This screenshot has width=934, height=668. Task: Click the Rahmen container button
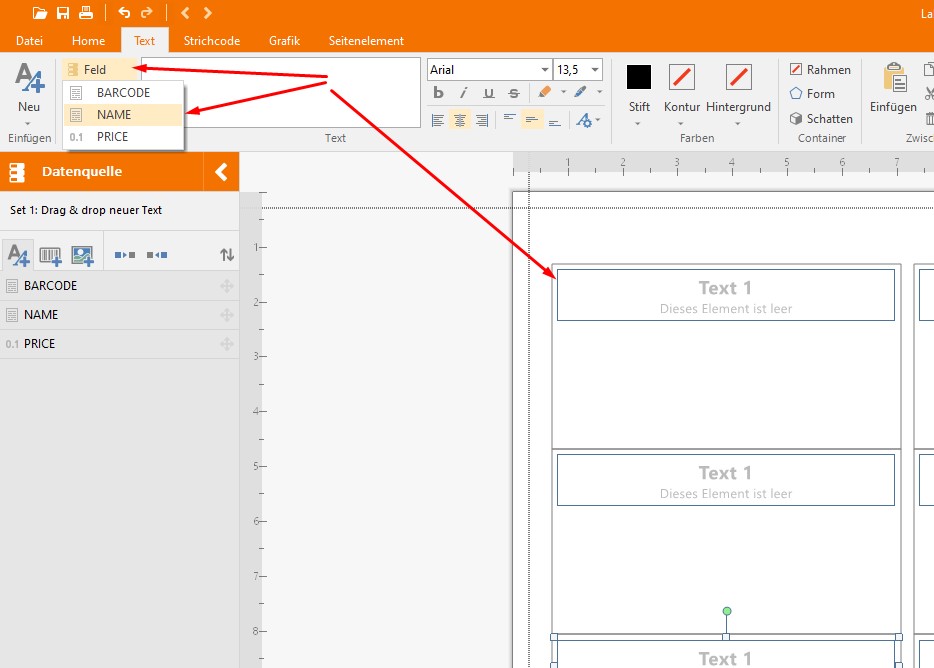(820, 70)
